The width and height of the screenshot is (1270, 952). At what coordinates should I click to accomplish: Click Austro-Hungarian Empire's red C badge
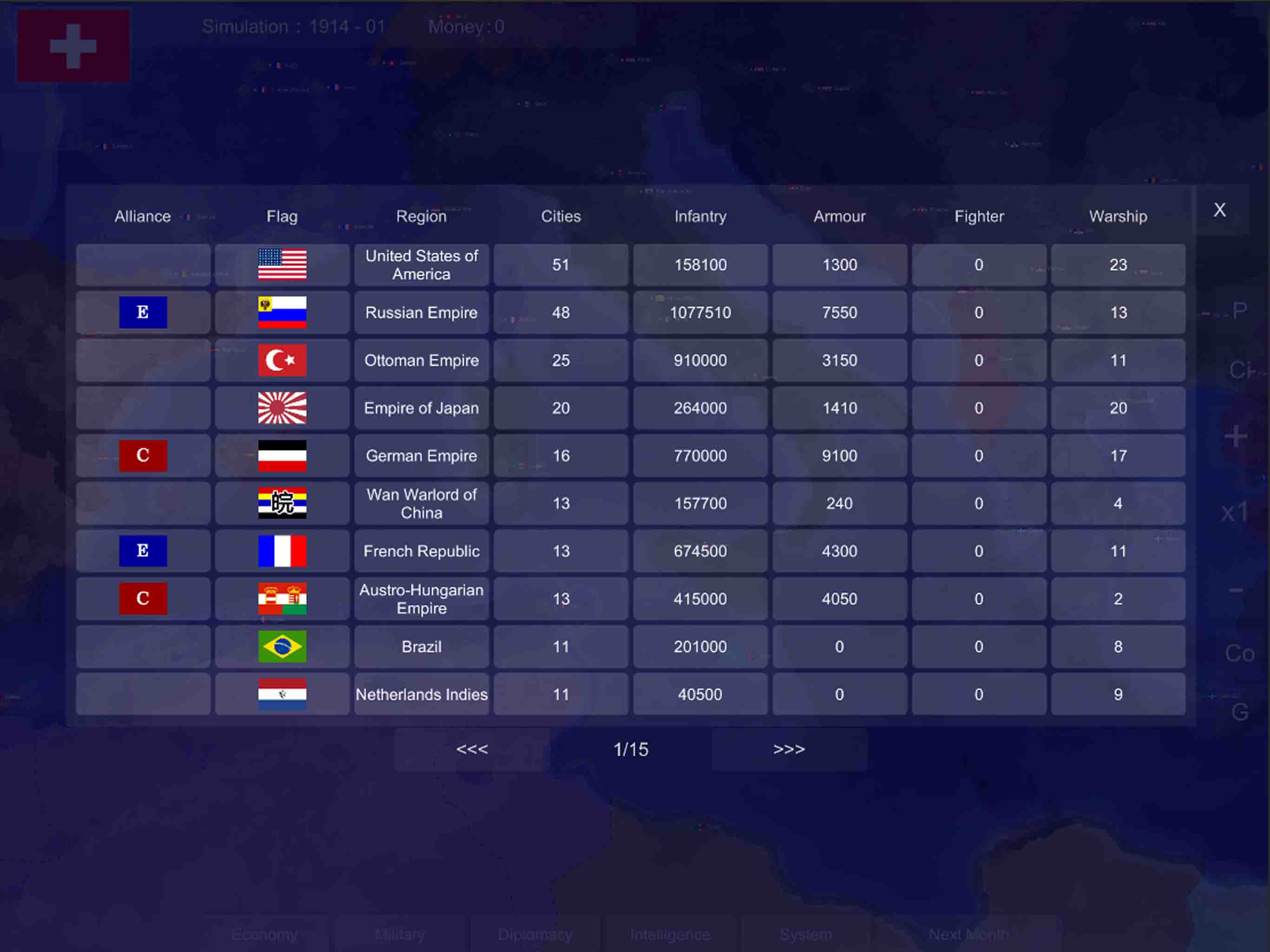(x=143, y=599)
